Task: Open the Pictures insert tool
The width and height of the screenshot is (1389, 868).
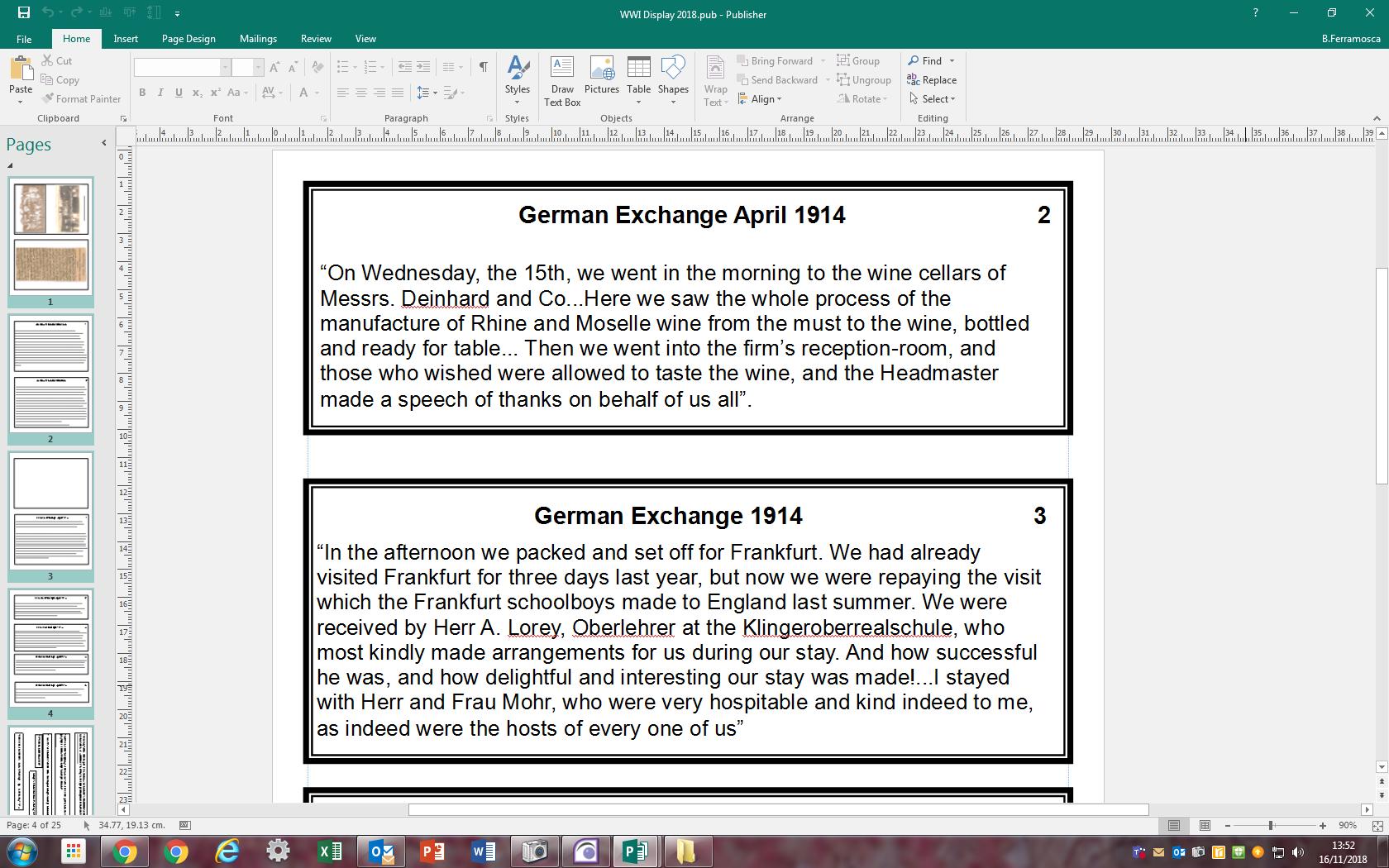Action: (x=601, y=76)
